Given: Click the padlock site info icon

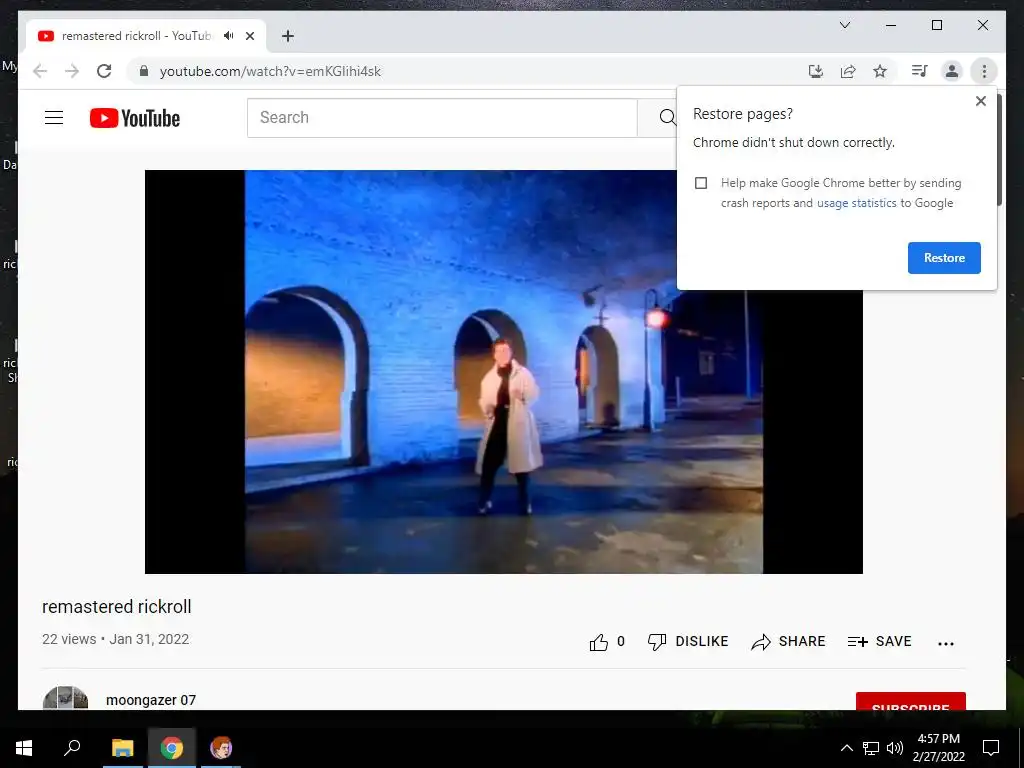Looking at the screenshot, I should tap(144, 71).
